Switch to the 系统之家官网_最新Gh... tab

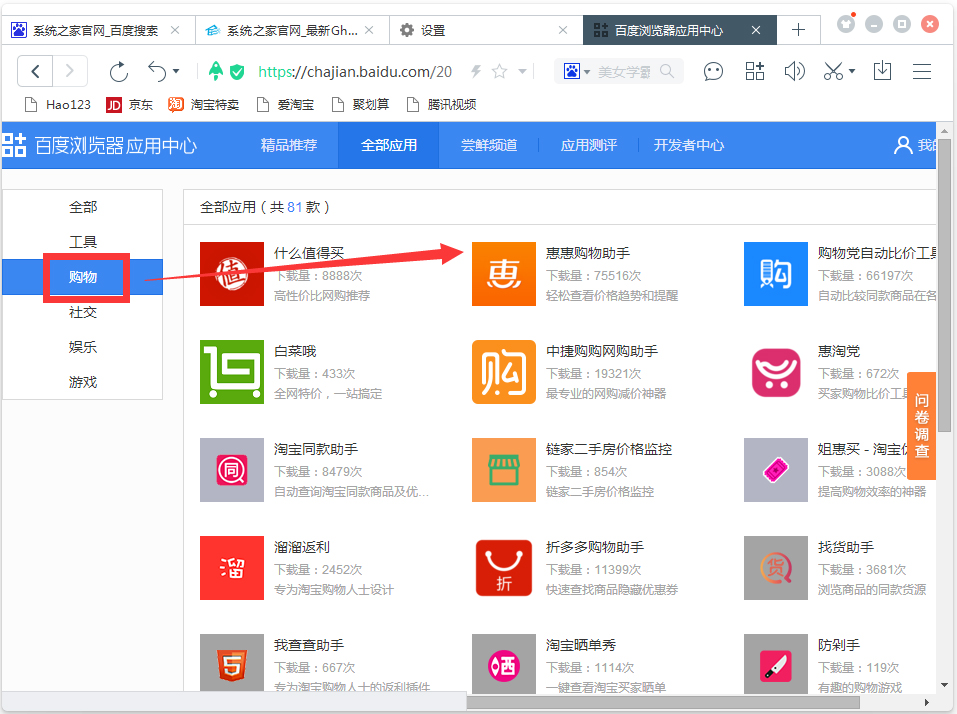click(292, 31)
